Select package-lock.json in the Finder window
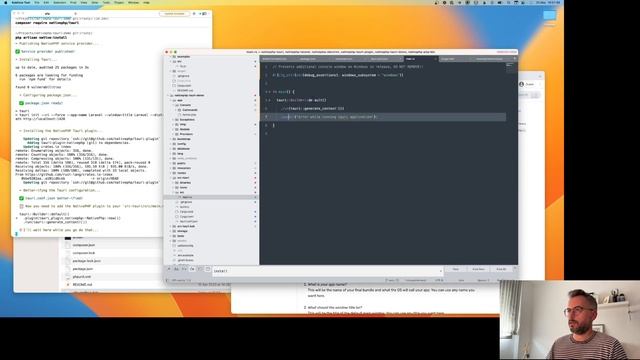Screen dimensions: 640x360 (87, 261)
